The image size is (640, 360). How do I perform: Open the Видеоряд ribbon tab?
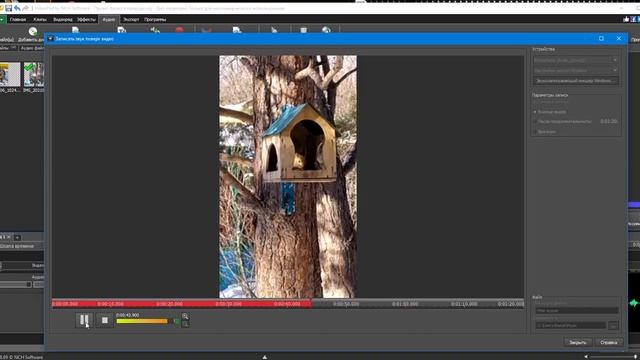point(62,19)
